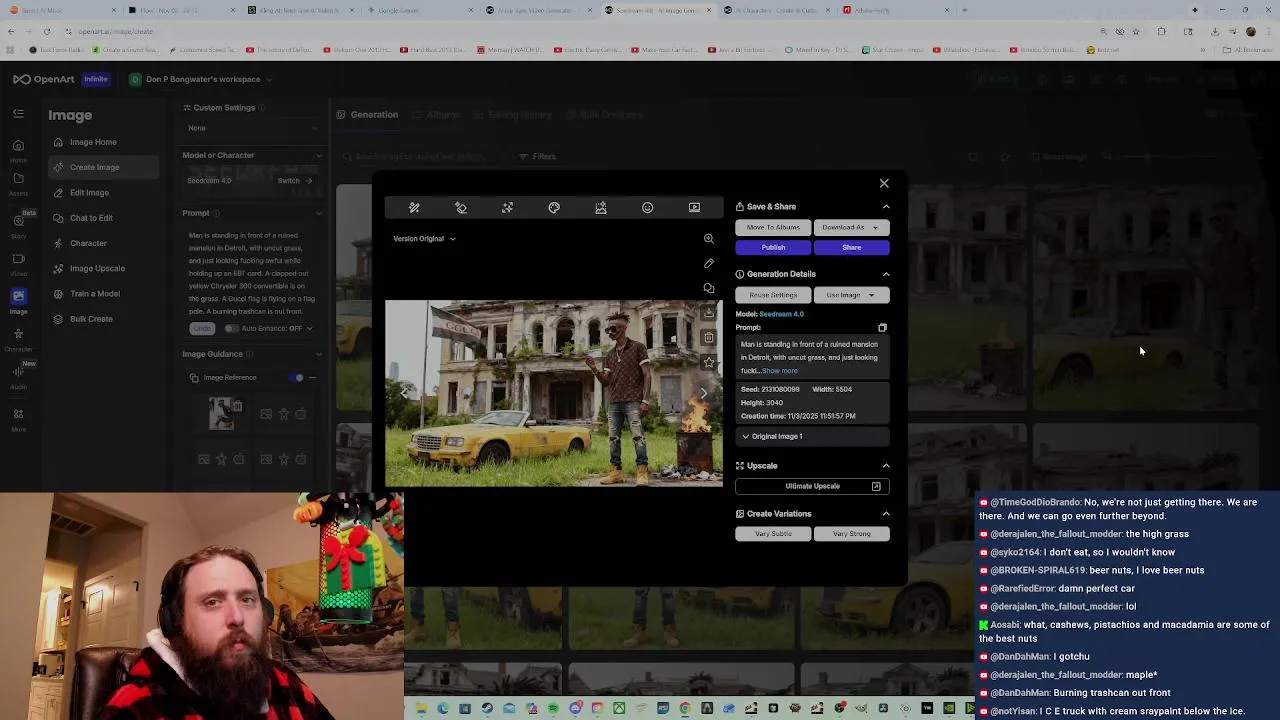Click Ultimate Upscale button
The width and height of the screenshot is (1280, 720).
(x=812, y=486)
